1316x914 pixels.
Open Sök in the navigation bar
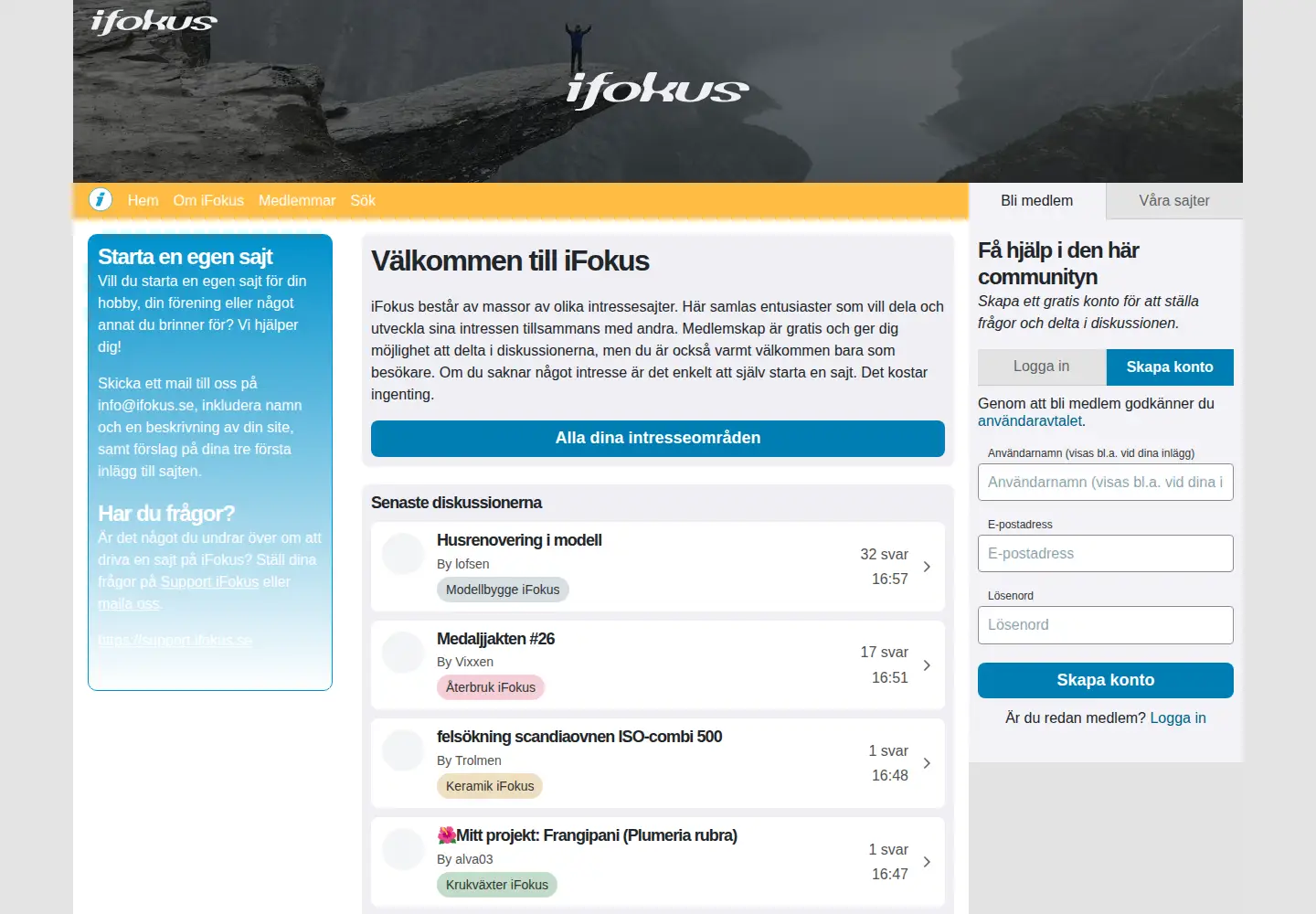coord(363,200)
